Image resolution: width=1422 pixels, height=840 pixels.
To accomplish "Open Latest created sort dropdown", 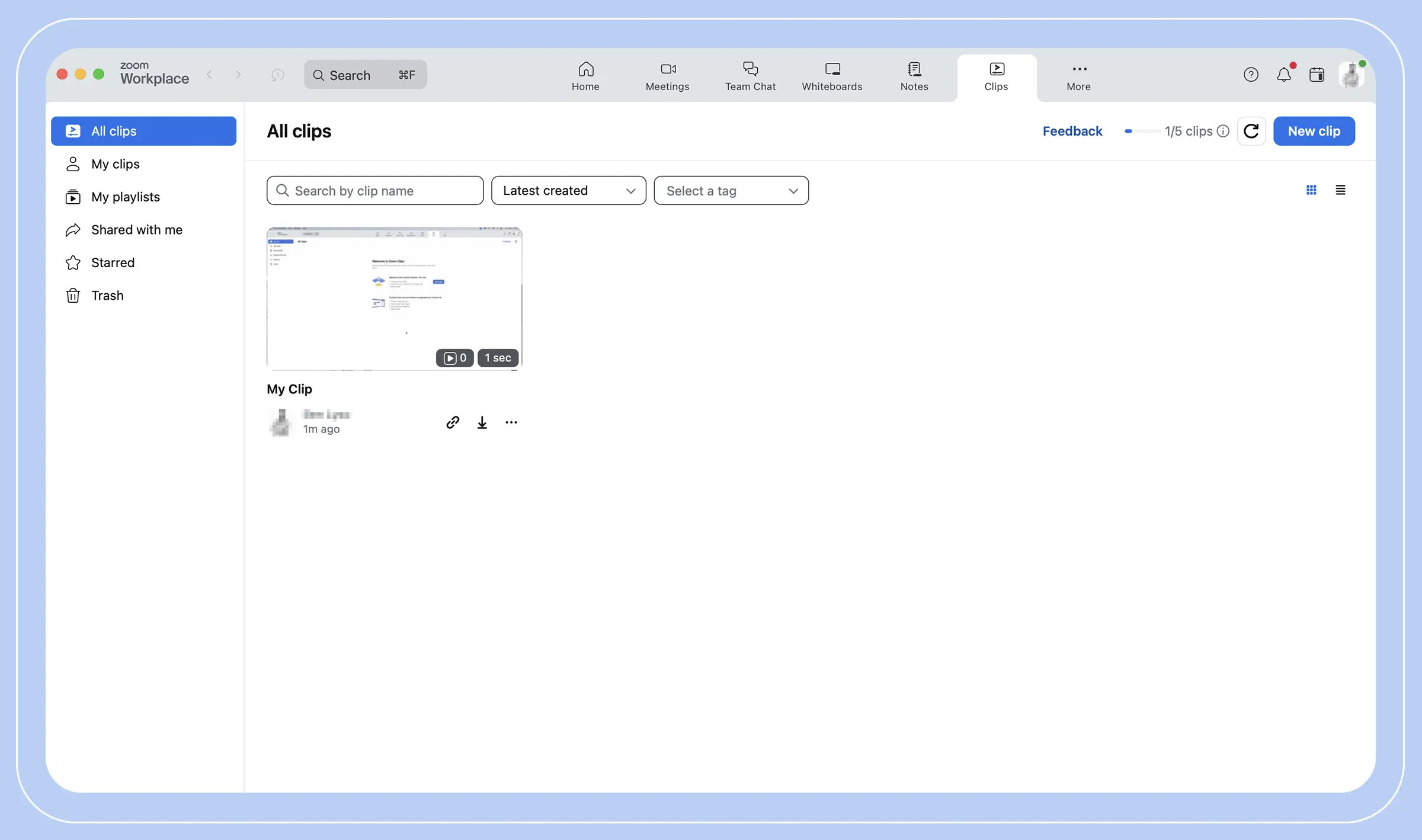I will coord(568,191).
